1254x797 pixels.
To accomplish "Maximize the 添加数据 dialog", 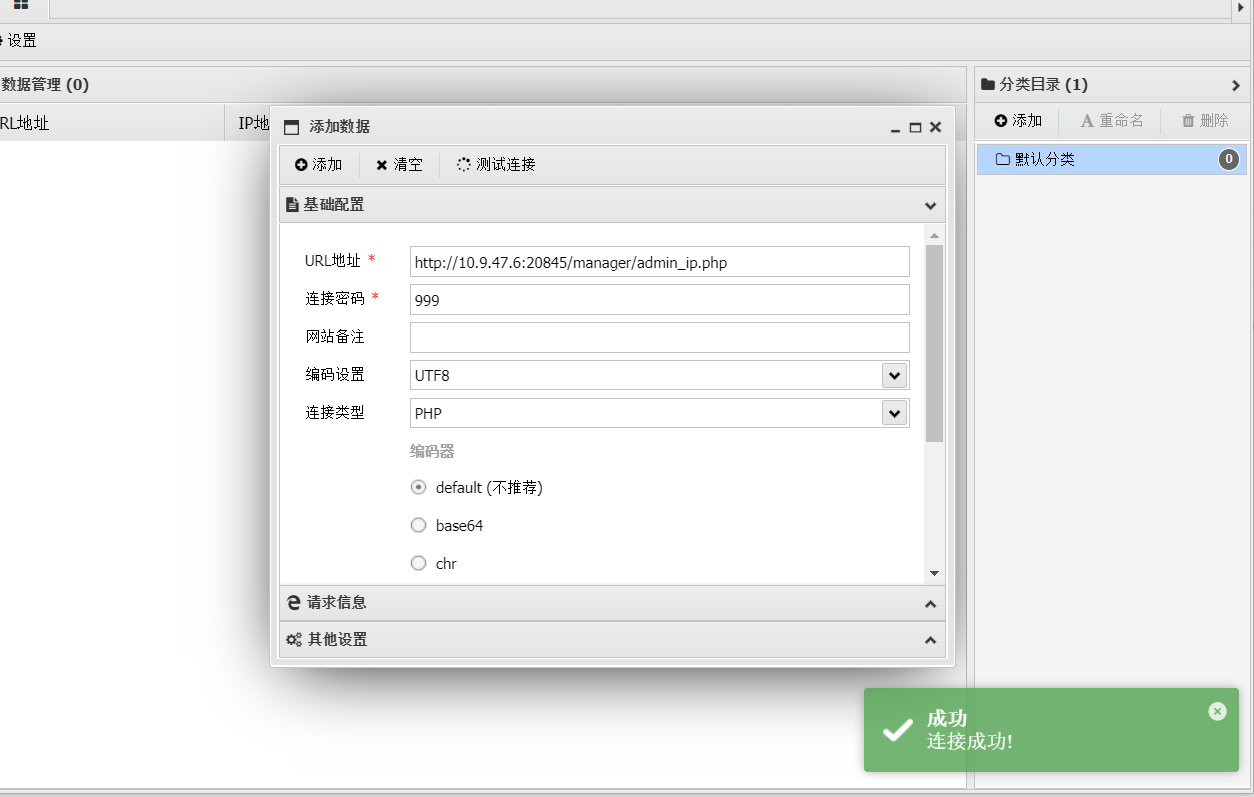I will (915, 128).
